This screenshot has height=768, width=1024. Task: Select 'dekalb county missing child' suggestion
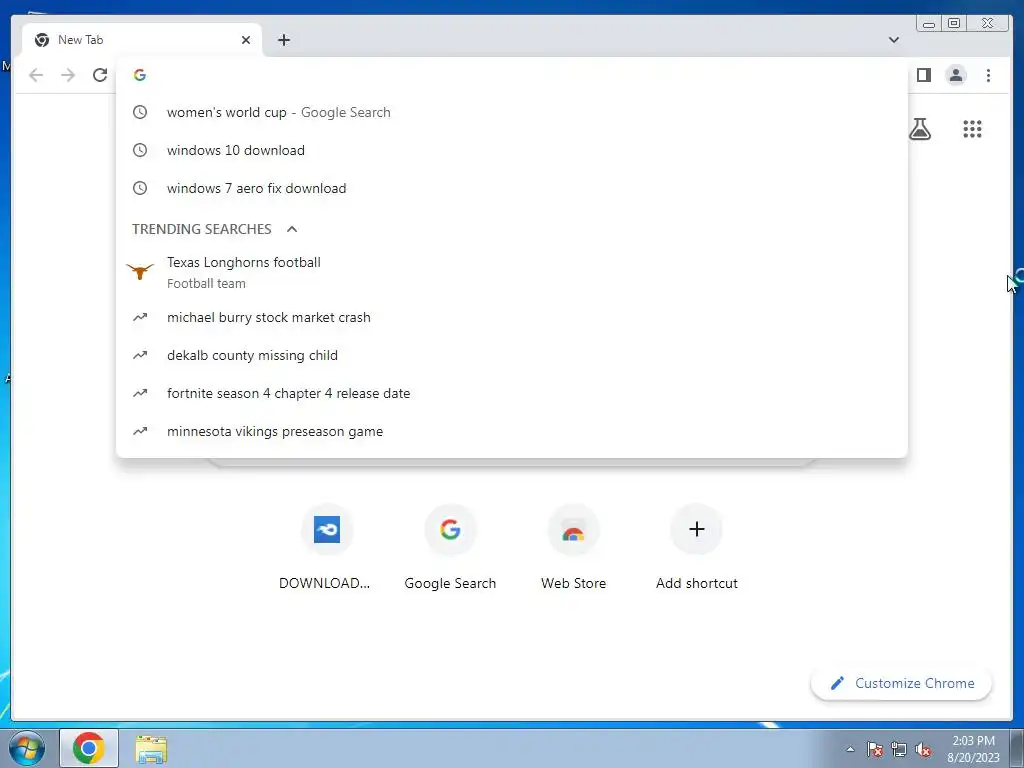point(511,355)
